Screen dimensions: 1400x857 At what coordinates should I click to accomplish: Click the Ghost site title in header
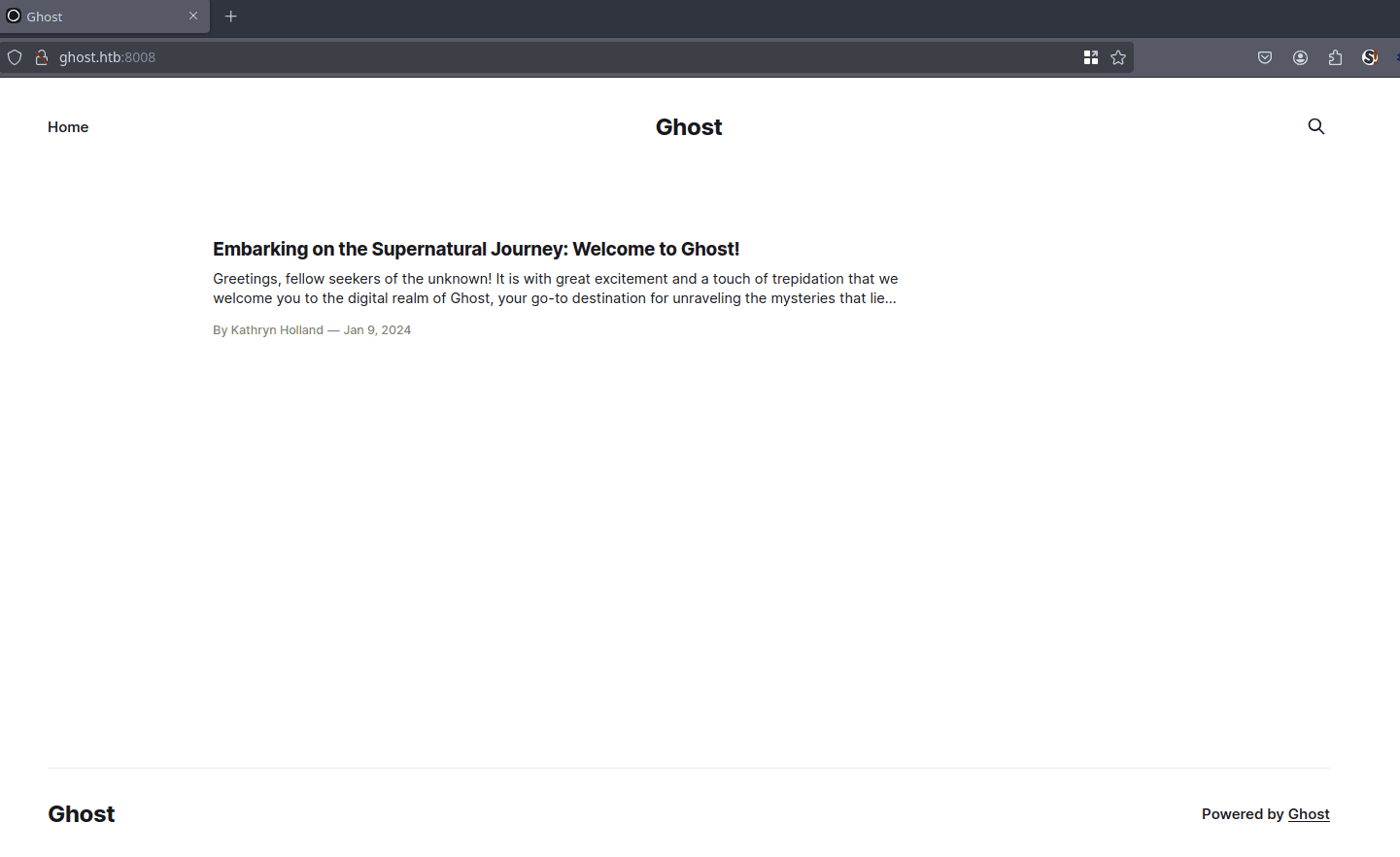click(688, 127)
